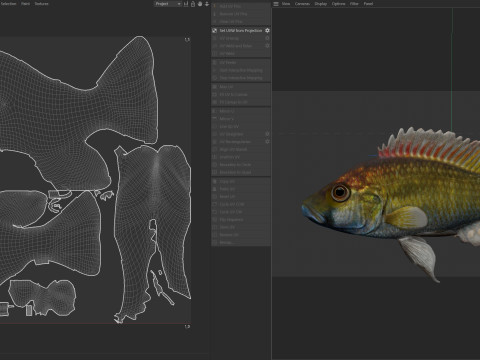Open UV Unwrap settings gear
480x360 pixels.
point(267,38)
